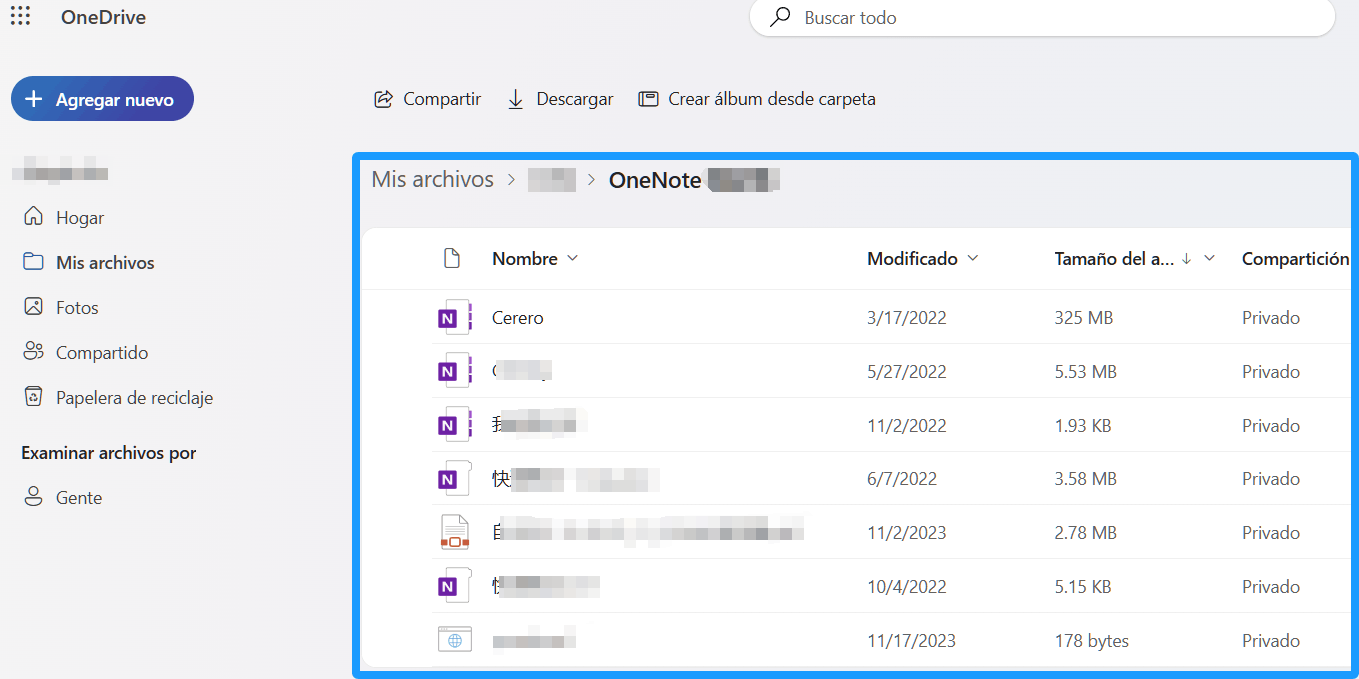The width and height of the screenshot is (1359, 679).
Task: Click Privado in the Cerero row
Action: click(x=1271, y=317)
